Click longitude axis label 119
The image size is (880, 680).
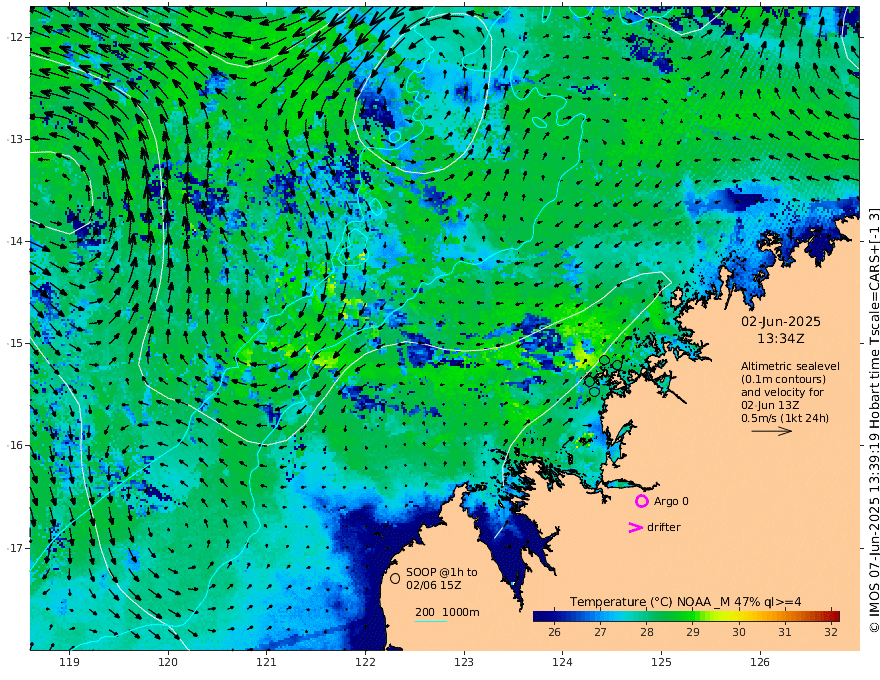[x=69, y=662]
